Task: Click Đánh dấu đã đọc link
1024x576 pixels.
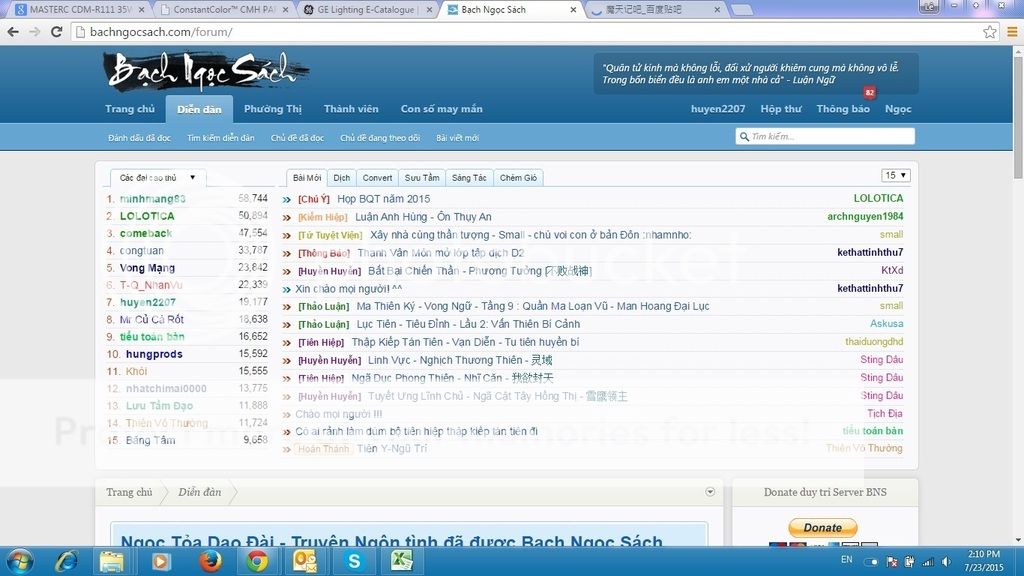Action: coord(139,138)
